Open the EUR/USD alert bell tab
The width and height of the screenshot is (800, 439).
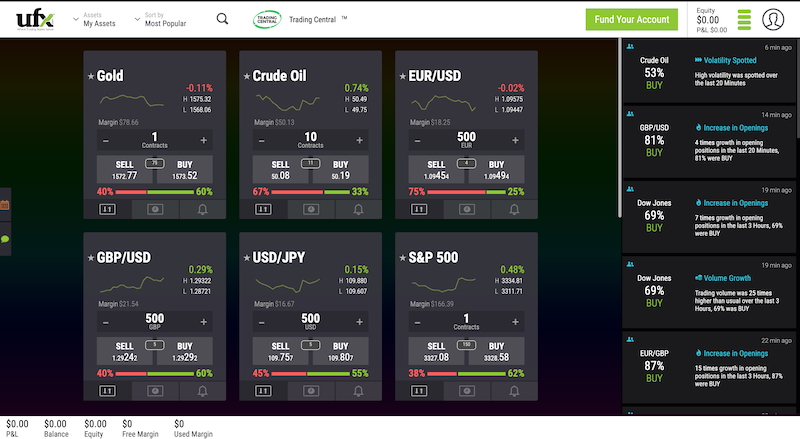coord(514,209)
